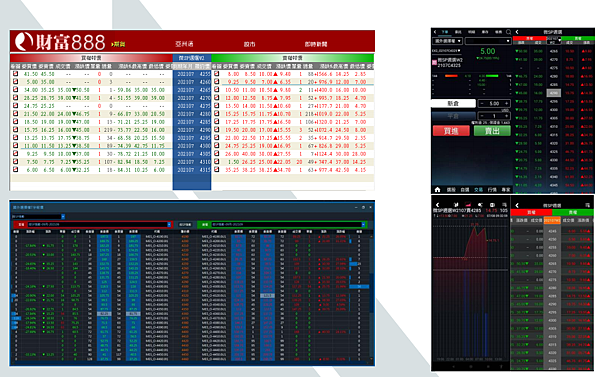The height and width of the screenshot is (377, 600).
Task: Tap the highlighted 4290 strike in the upper mobile chain
Action: (554, 93)
